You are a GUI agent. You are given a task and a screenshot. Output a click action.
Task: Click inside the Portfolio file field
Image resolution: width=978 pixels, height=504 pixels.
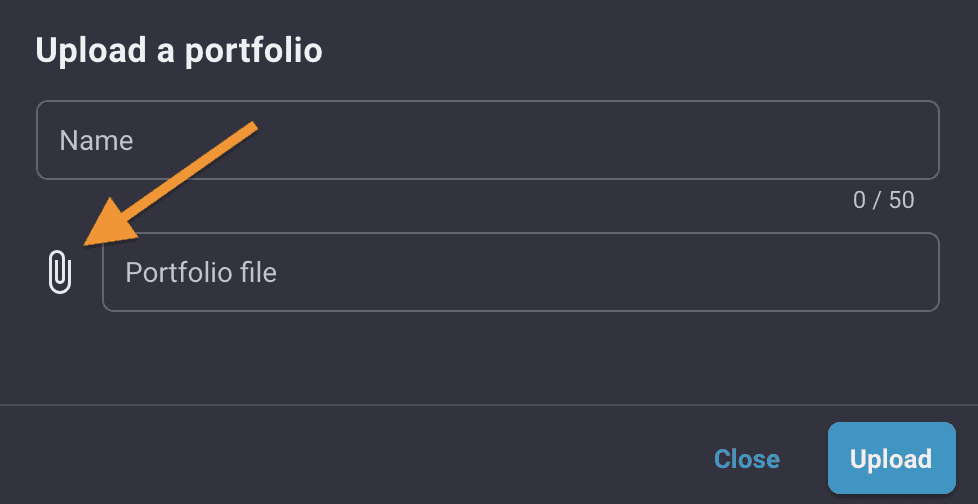(521, 272)
